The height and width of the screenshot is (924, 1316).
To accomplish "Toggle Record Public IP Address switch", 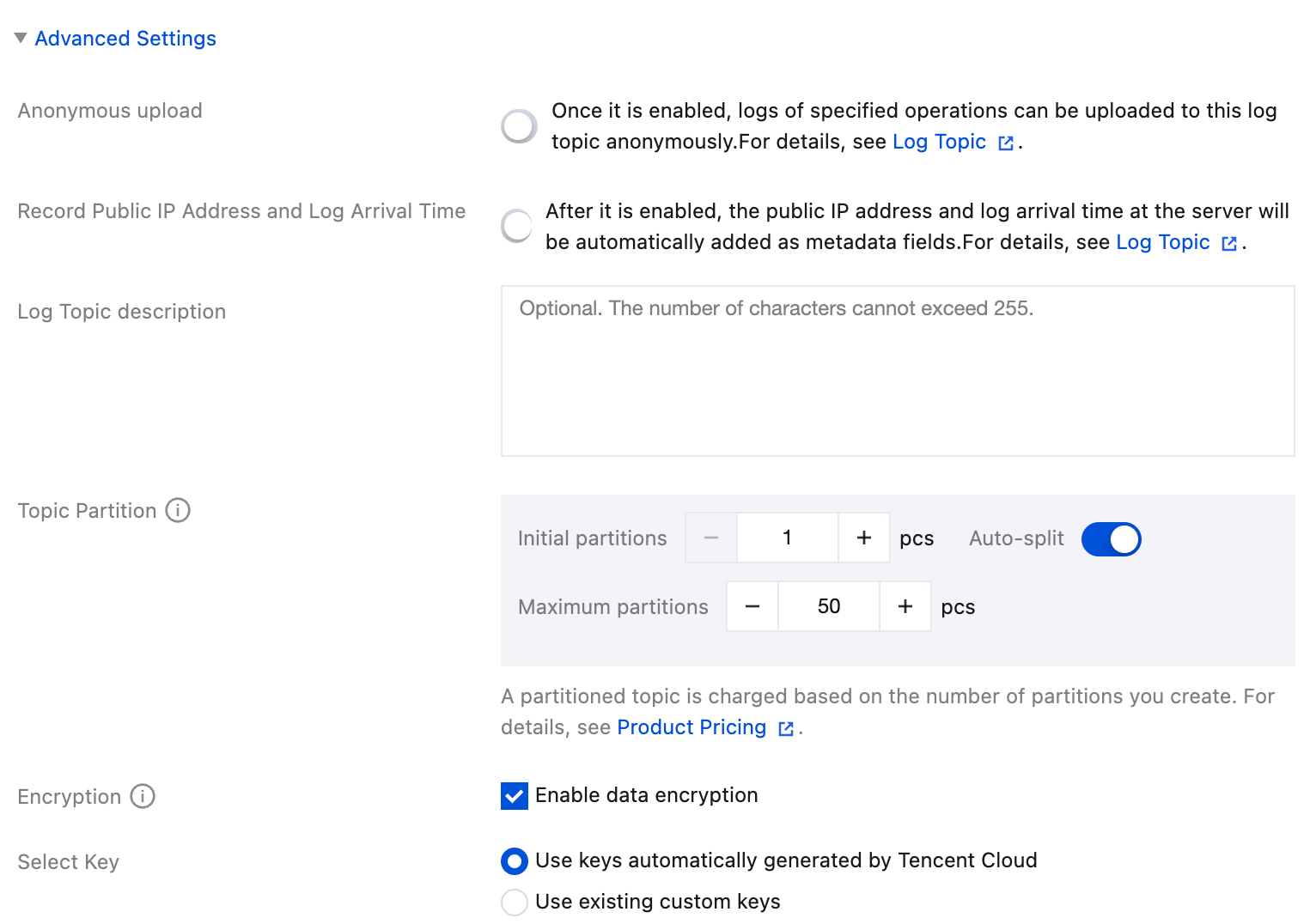I will click(x=517, y=226).
